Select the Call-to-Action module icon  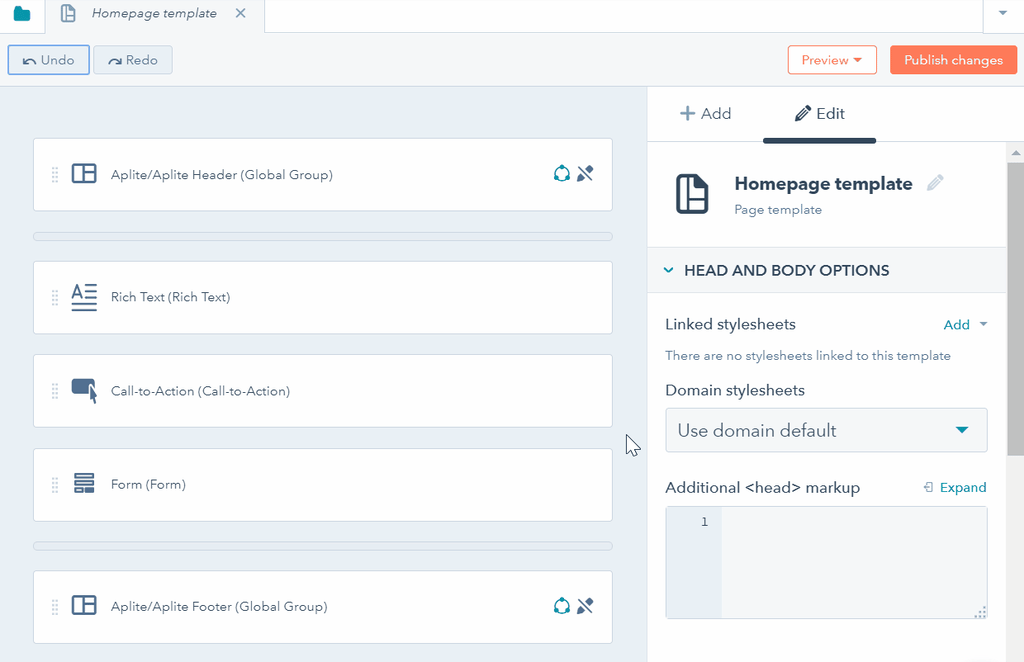[84, 390]
